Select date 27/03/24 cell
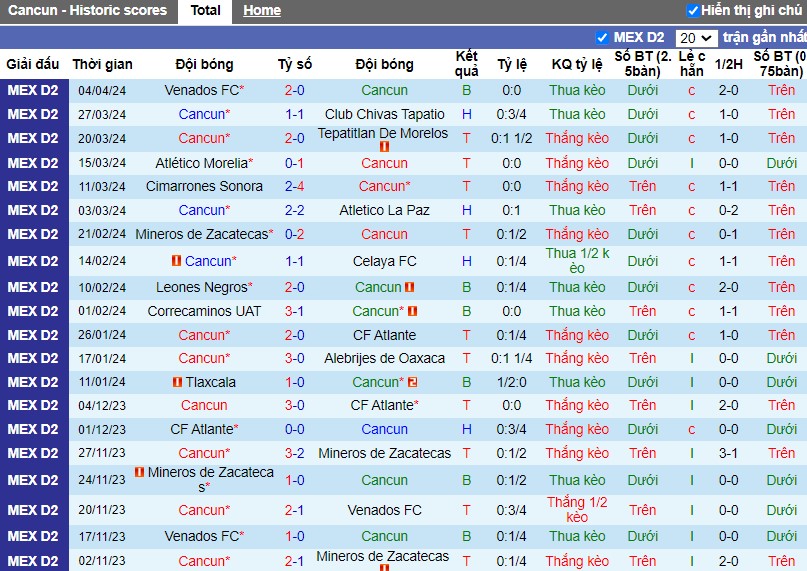This screenshot has height=571, width=807. coord(102,114)
